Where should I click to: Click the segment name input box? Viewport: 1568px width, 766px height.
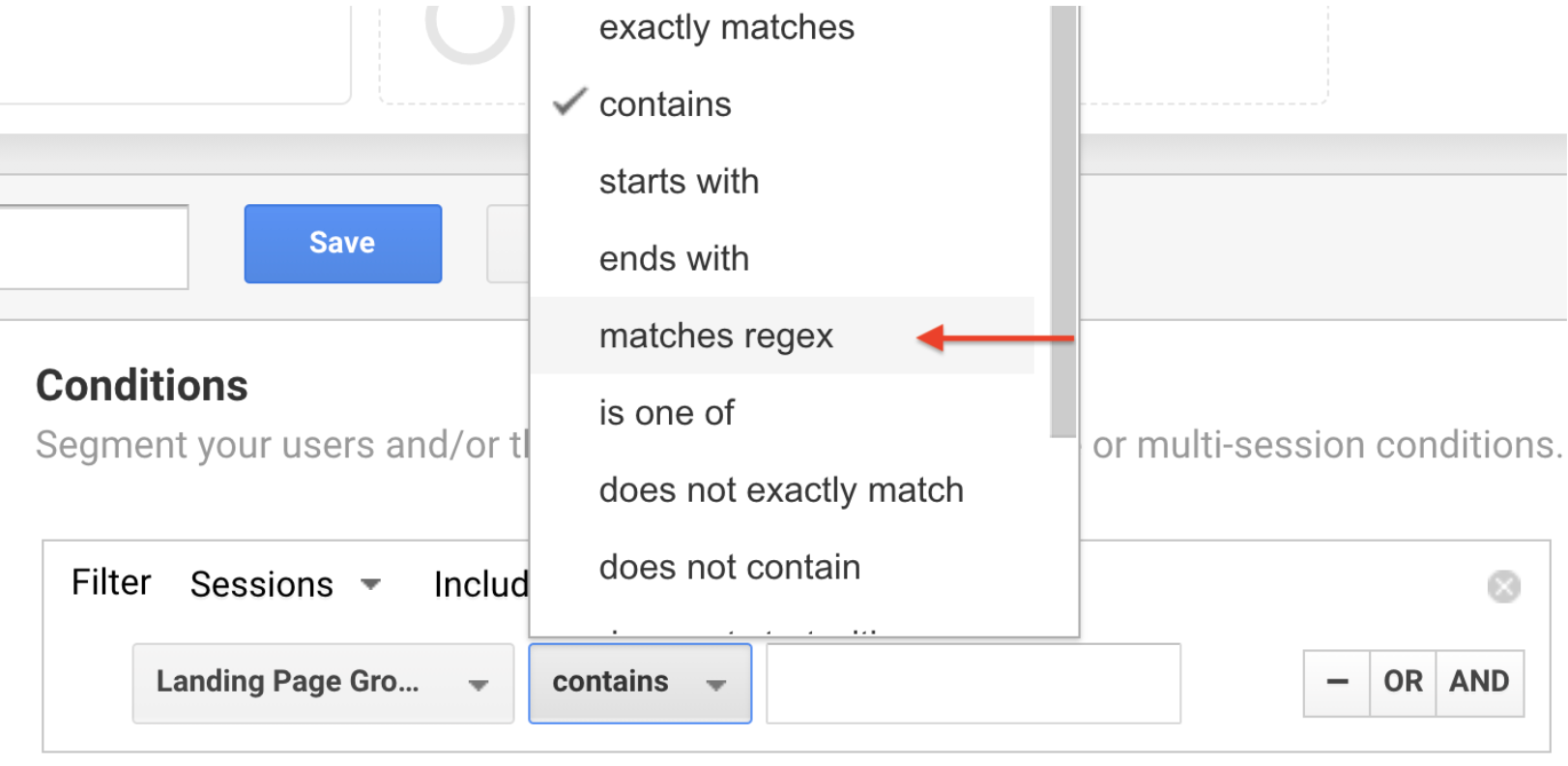[94, 247]
